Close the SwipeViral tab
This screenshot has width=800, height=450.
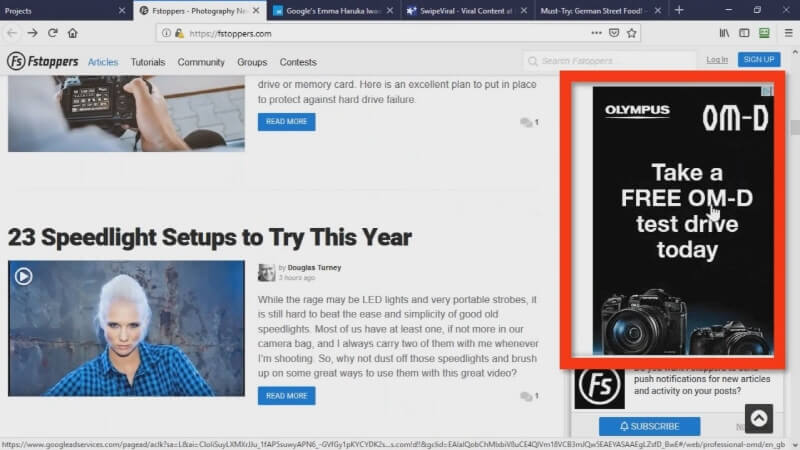click(x=524, y=10)
